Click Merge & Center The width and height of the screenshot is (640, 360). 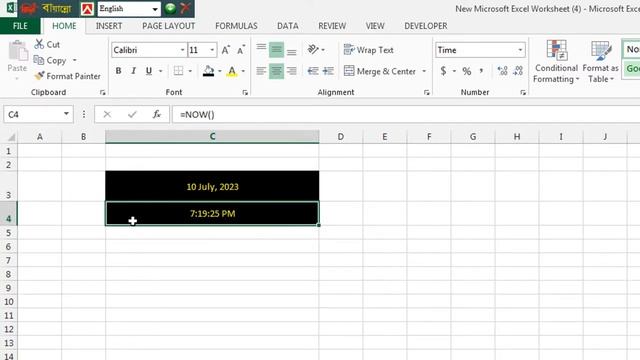click(x=380, y=71)
